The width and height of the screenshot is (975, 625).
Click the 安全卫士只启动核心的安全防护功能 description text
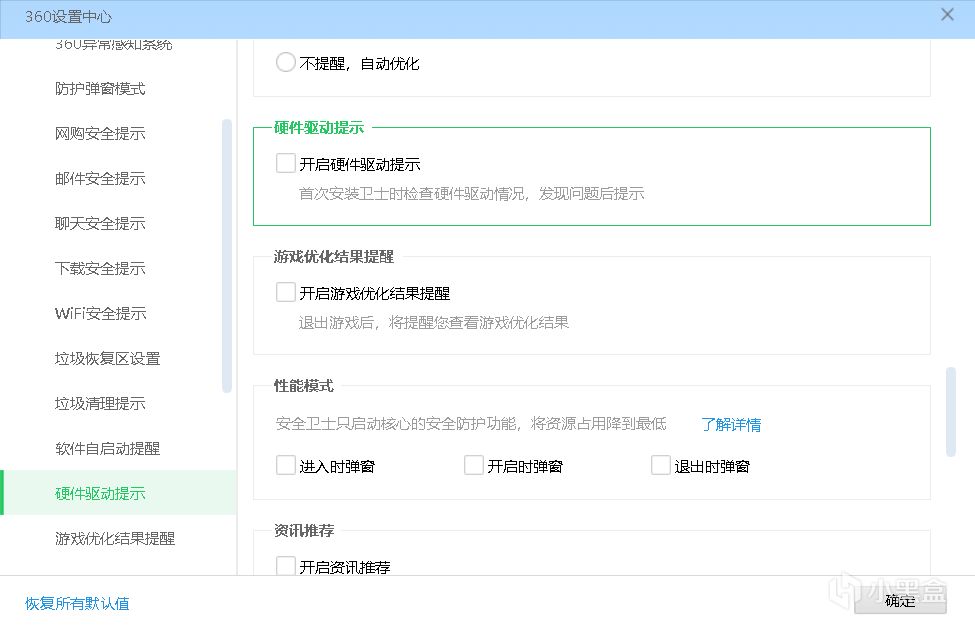[x=471, y=424]
